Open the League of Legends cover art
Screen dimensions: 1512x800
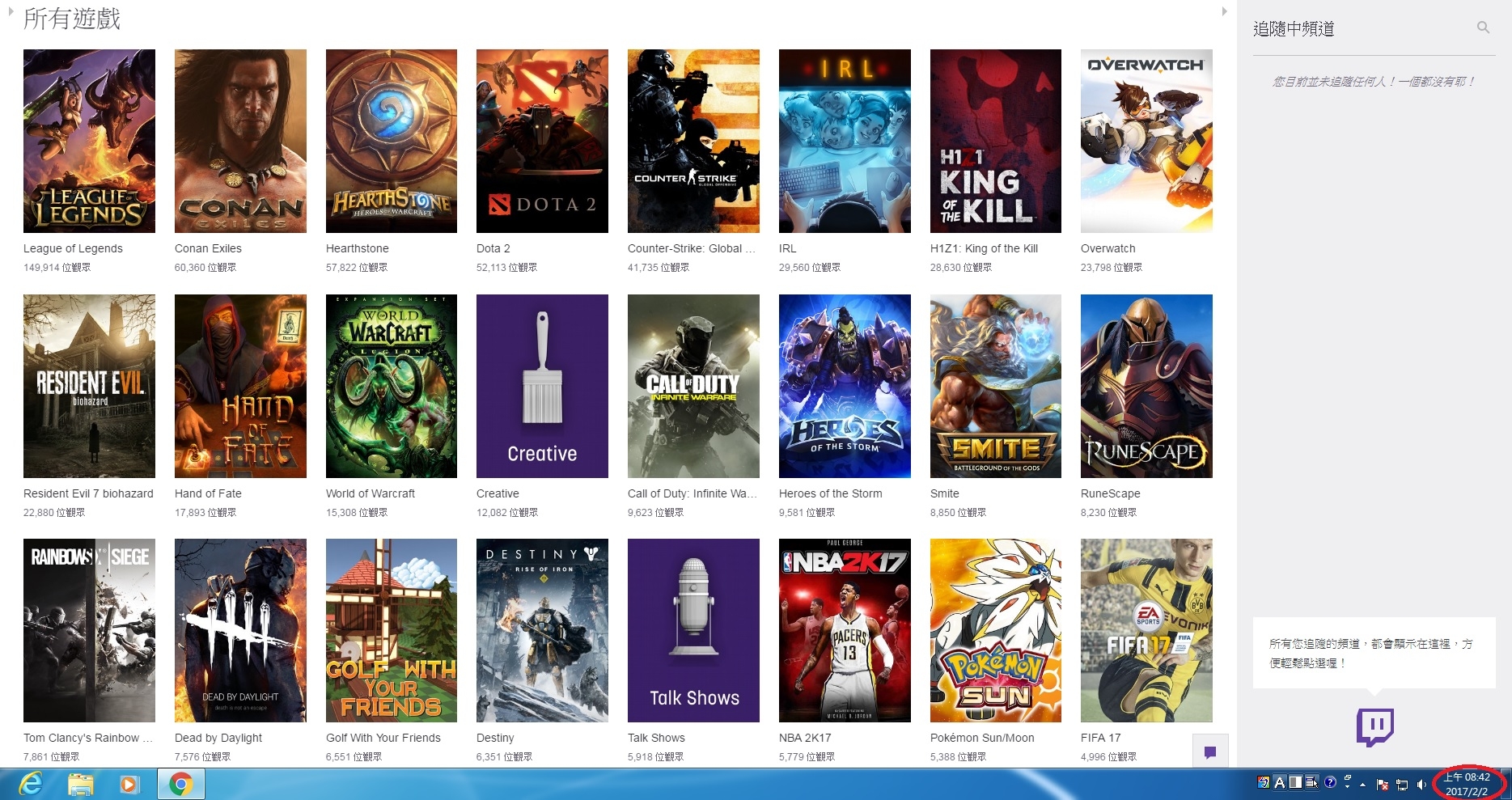click(89, 141)
